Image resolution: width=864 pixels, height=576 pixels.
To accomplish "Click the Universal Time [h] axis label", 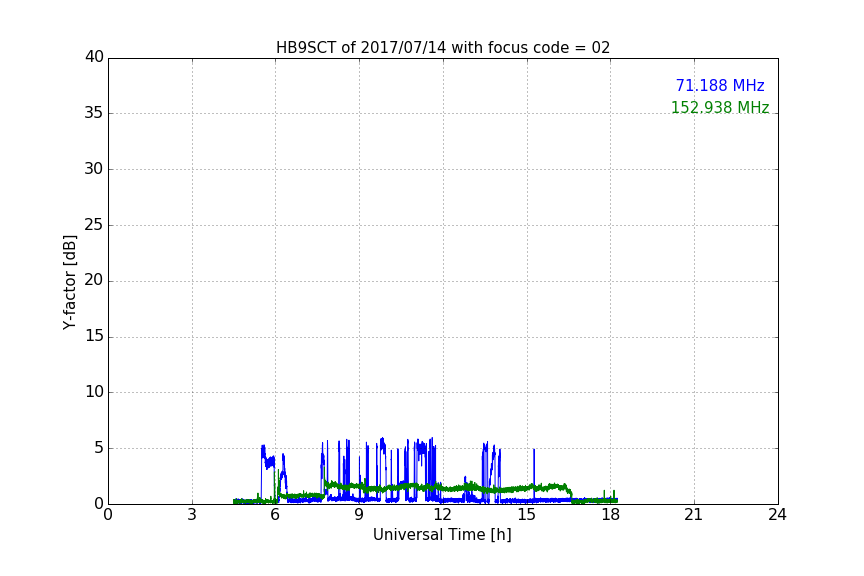I will (x=442, y=535).
